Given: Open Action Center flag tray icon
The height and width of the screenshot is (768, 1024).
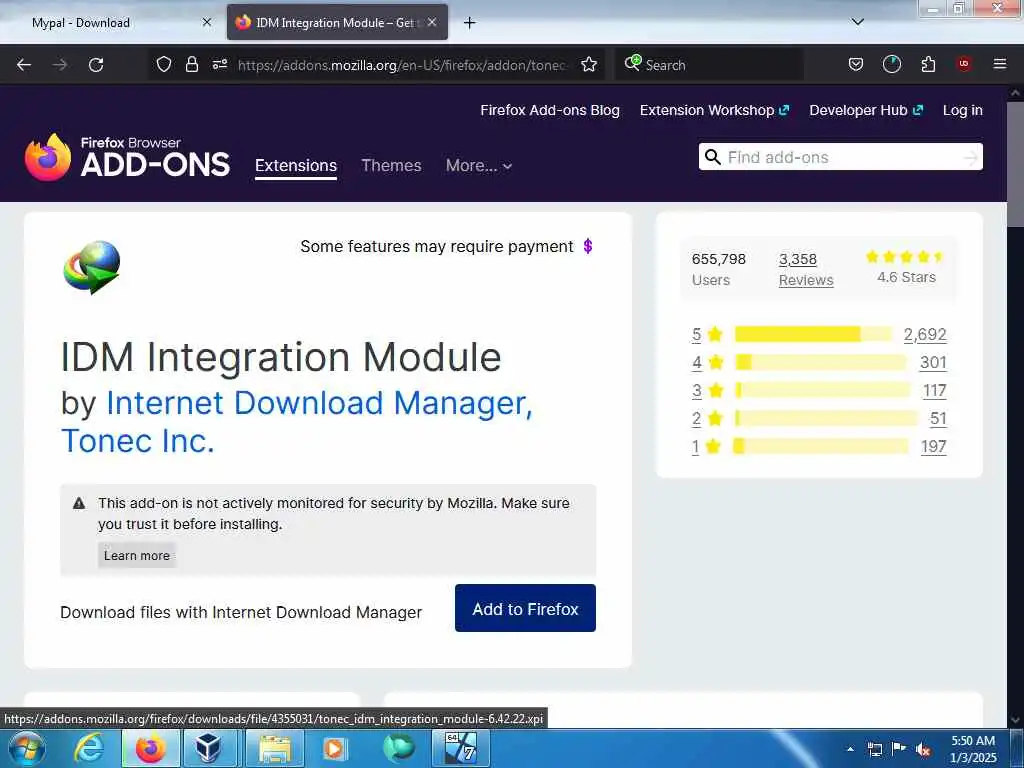Looking at the screenshot, I should [x=899, y=749].
